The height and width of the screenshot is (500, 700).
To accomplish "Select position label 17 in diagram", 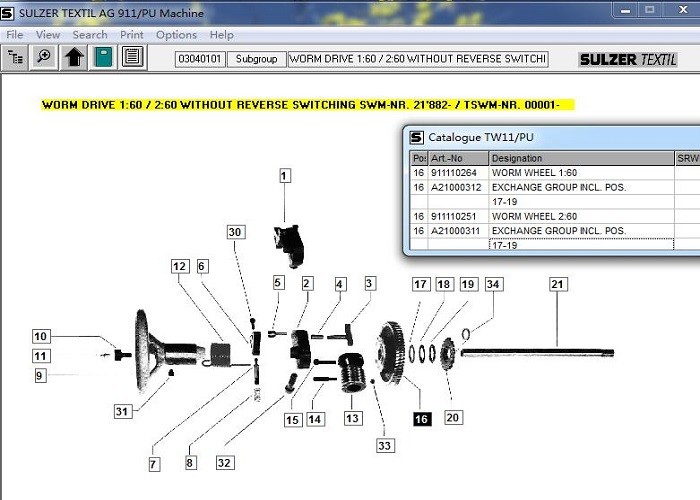I will (421, 284).
